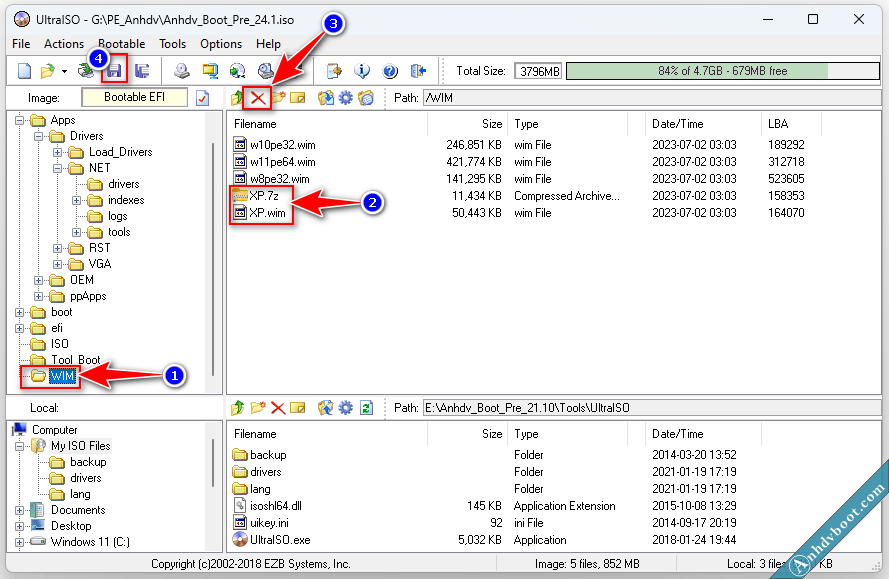889x579 pixels.
Task: Toggle the boot info checkbox beside Bootable EFI
Action: point(203,98)
